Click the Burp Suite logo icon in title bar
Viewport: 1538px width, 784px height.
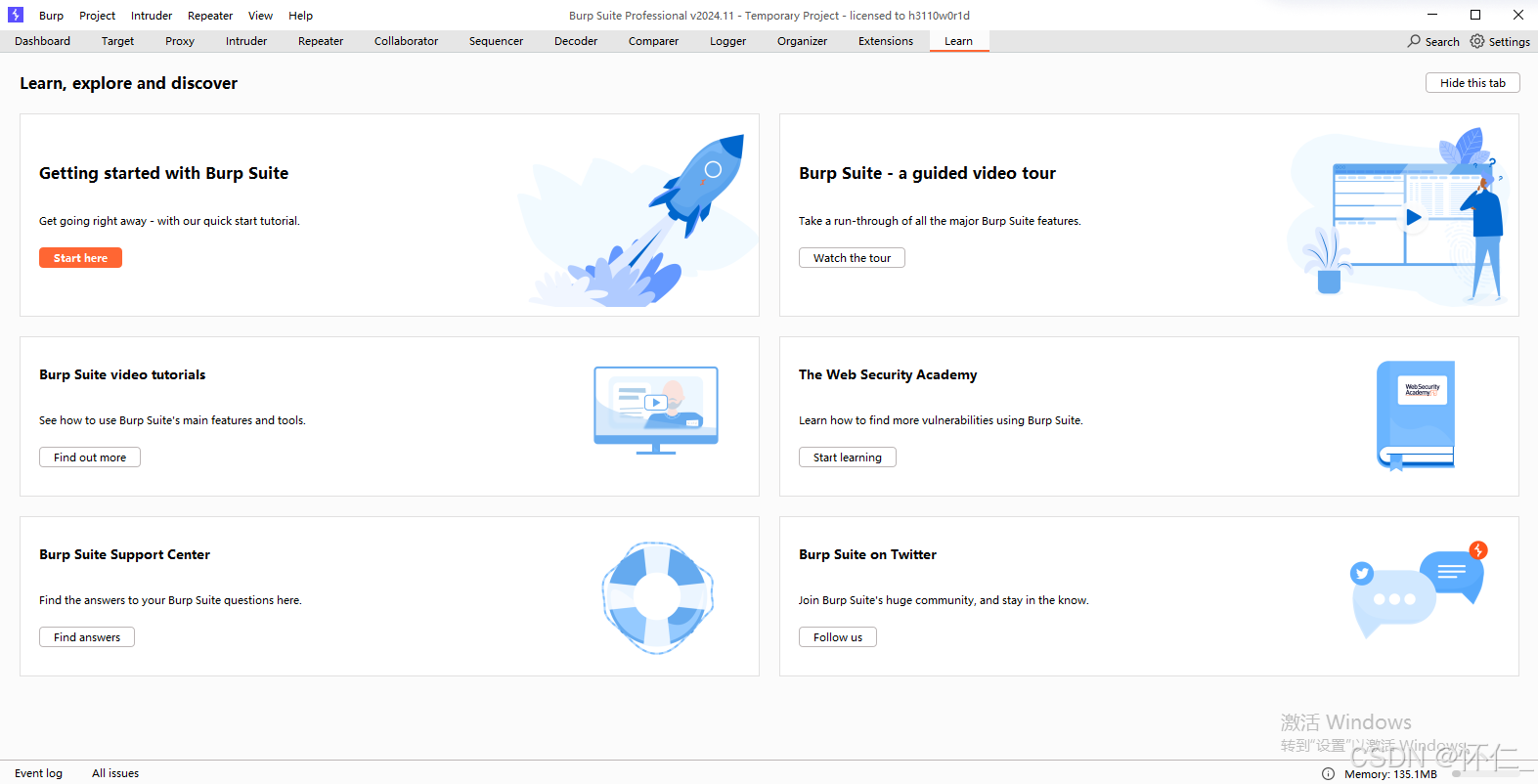point(16,15)
